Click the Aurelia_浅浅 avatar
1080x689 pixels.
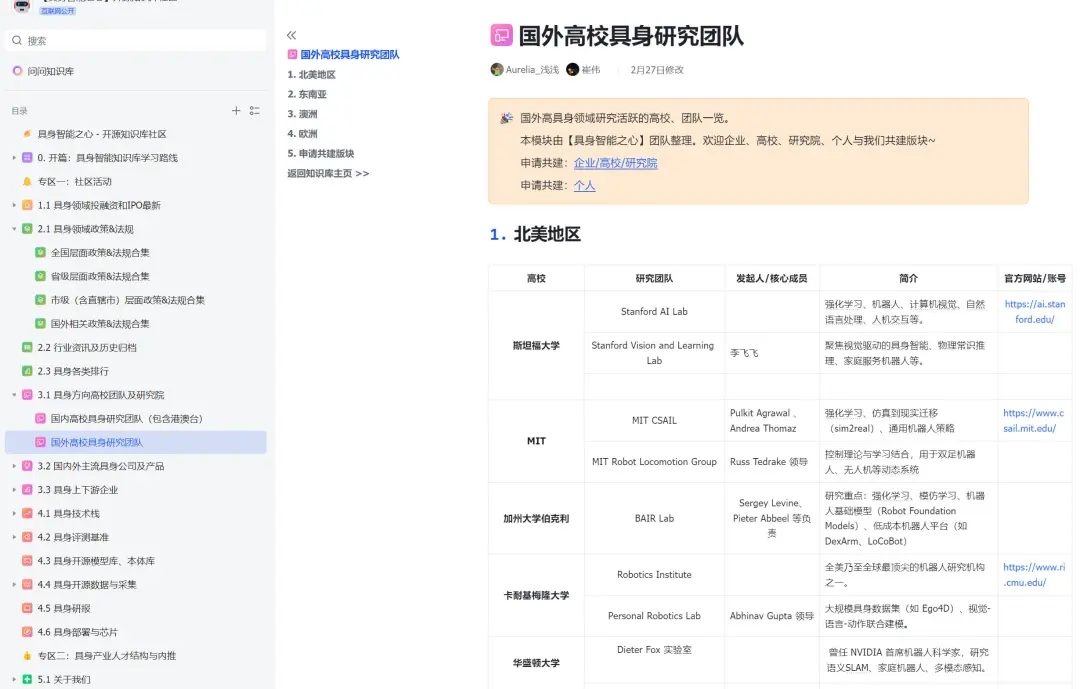click(x=497, y=70)
